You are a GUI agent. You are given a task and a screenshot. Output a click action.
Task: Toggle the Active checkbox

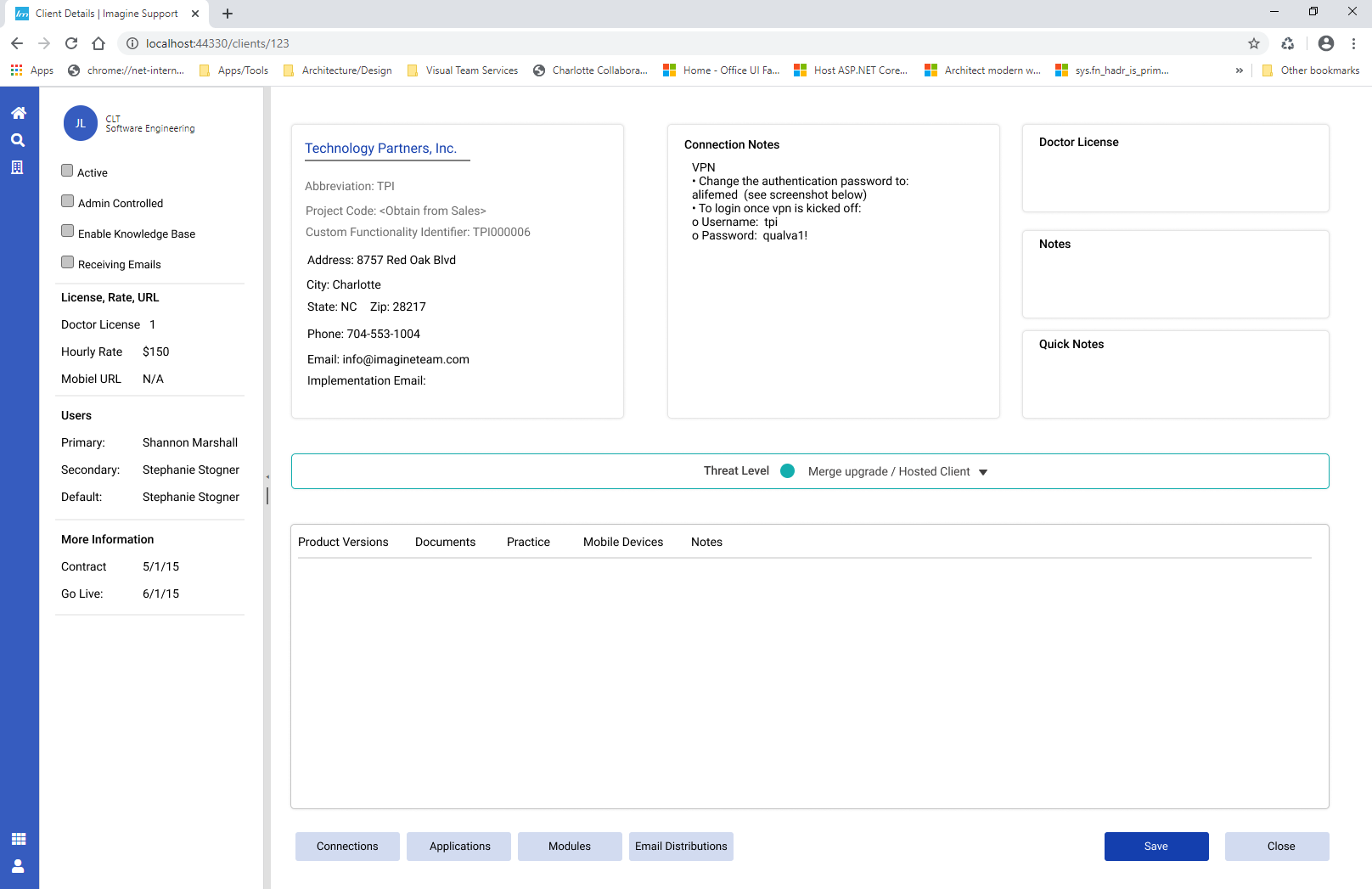pos(67,171)
